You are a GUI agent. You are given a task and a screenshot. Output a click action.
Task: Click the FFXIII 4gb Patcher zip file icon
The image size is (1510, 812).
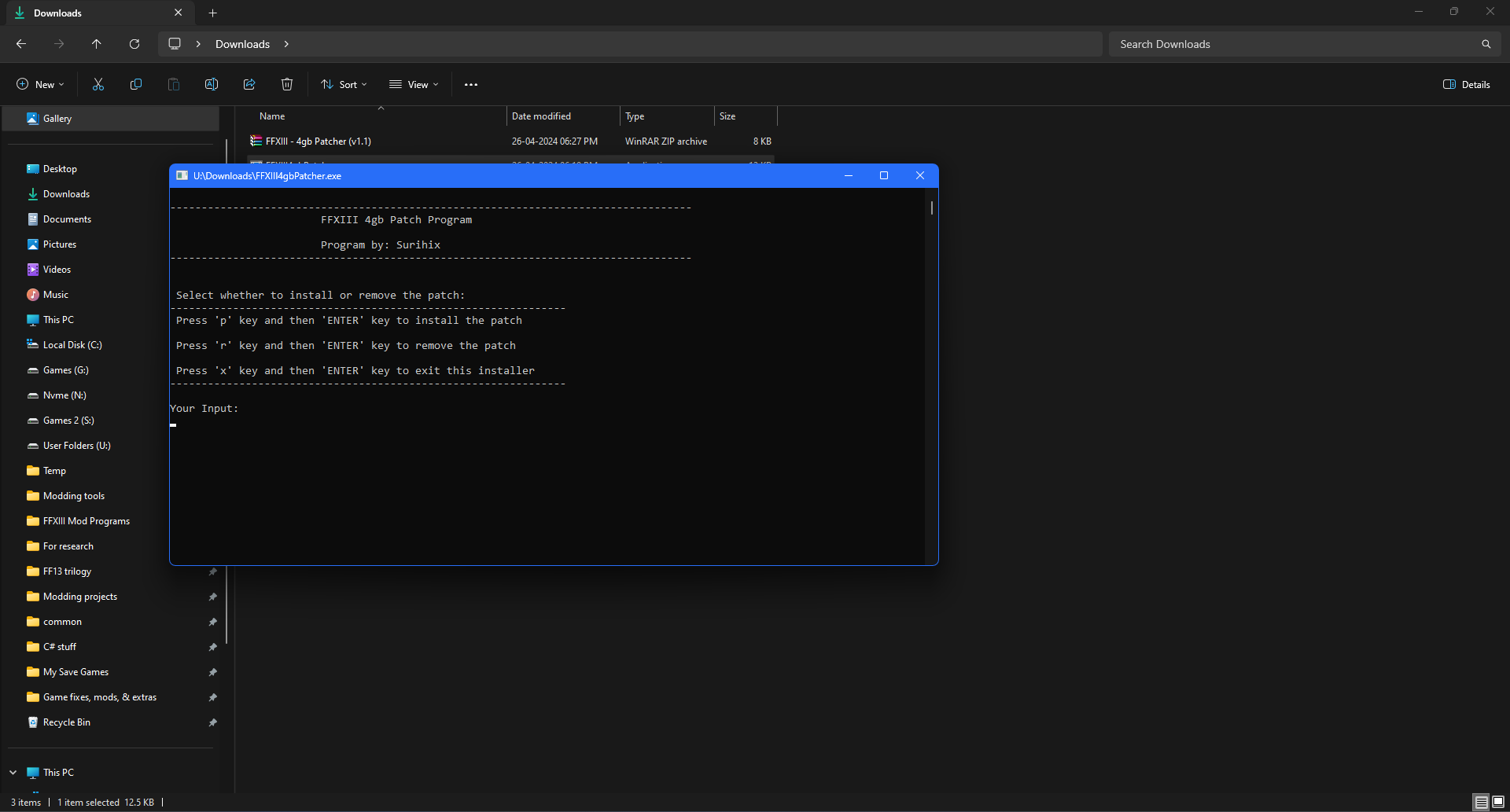tap(256, 141)
